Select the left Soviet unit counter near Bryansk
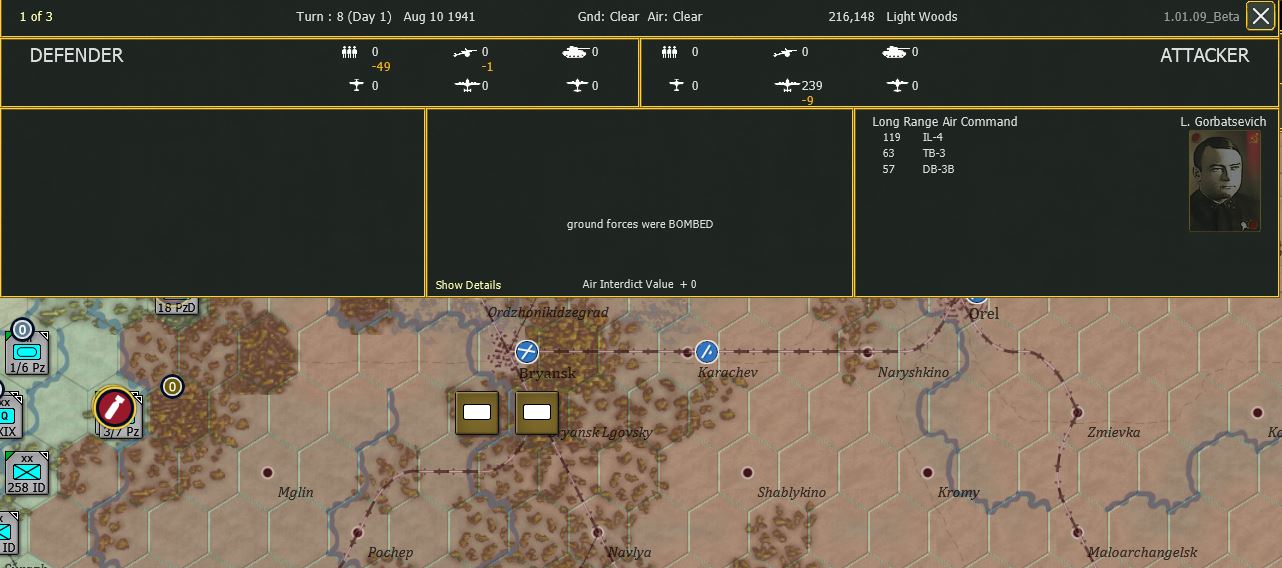The height and width of the screenshot is (568, 1282). pyautogui.click(x=477, y=412)
